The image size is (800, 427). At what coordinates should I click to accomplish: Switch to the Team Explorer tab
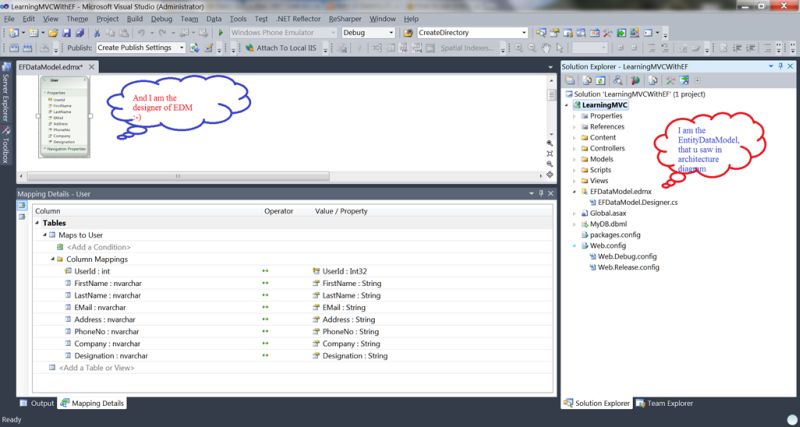664,403
